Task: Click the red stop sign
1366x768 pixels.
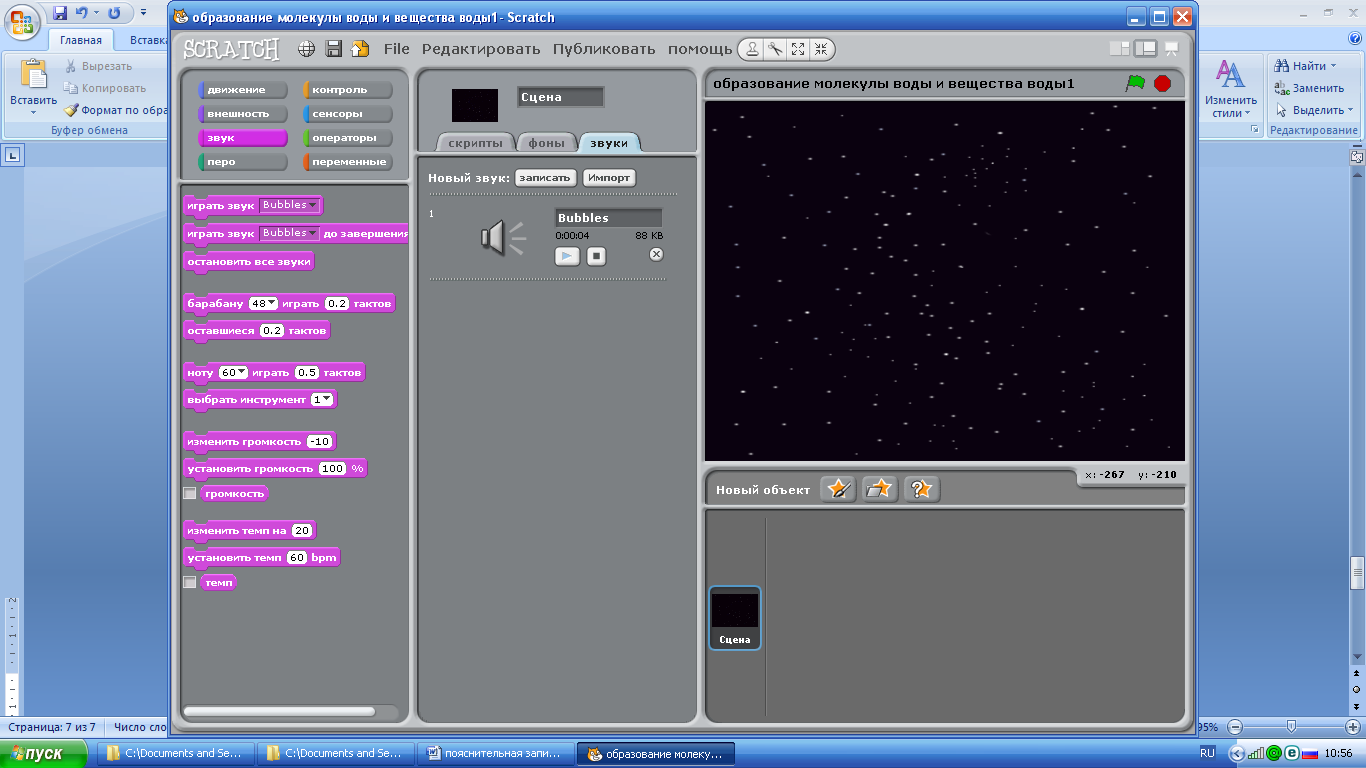Action: click(1162, 83)
